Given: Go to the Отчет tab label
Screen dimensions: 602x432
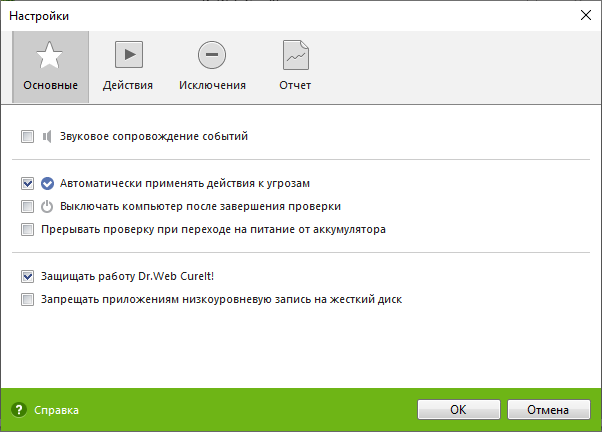Looking at the screenshot, I should coord(295,85).
